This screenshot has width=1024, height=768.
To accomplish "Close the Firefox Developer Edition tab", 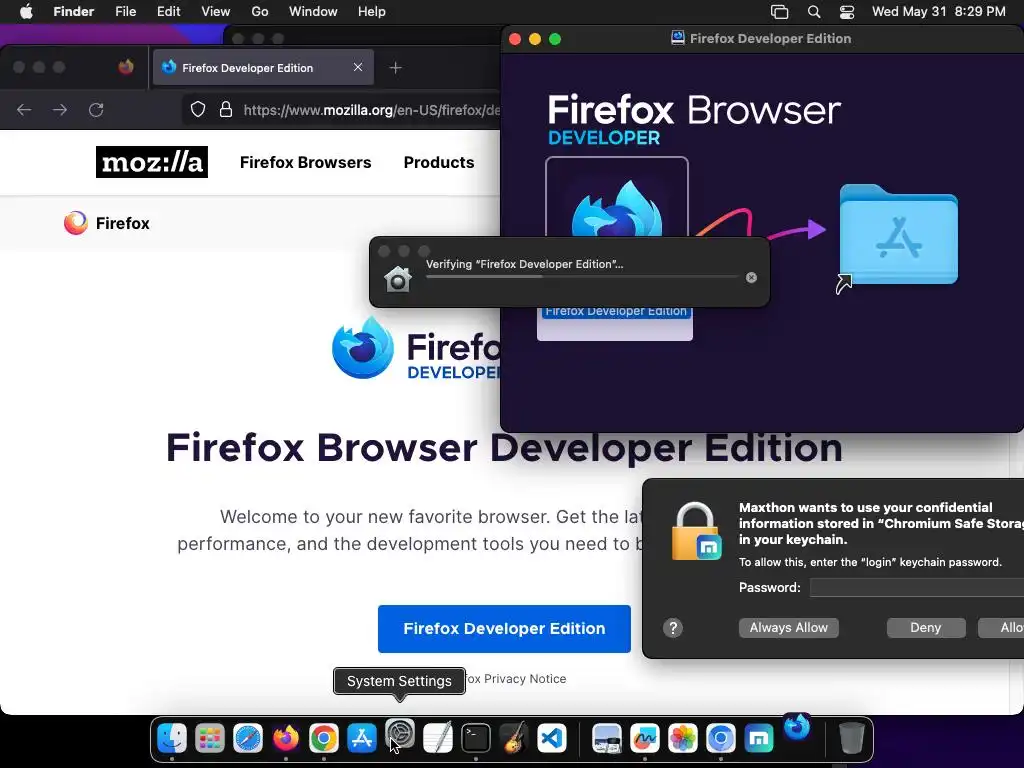I will click(x=358, y=67).
